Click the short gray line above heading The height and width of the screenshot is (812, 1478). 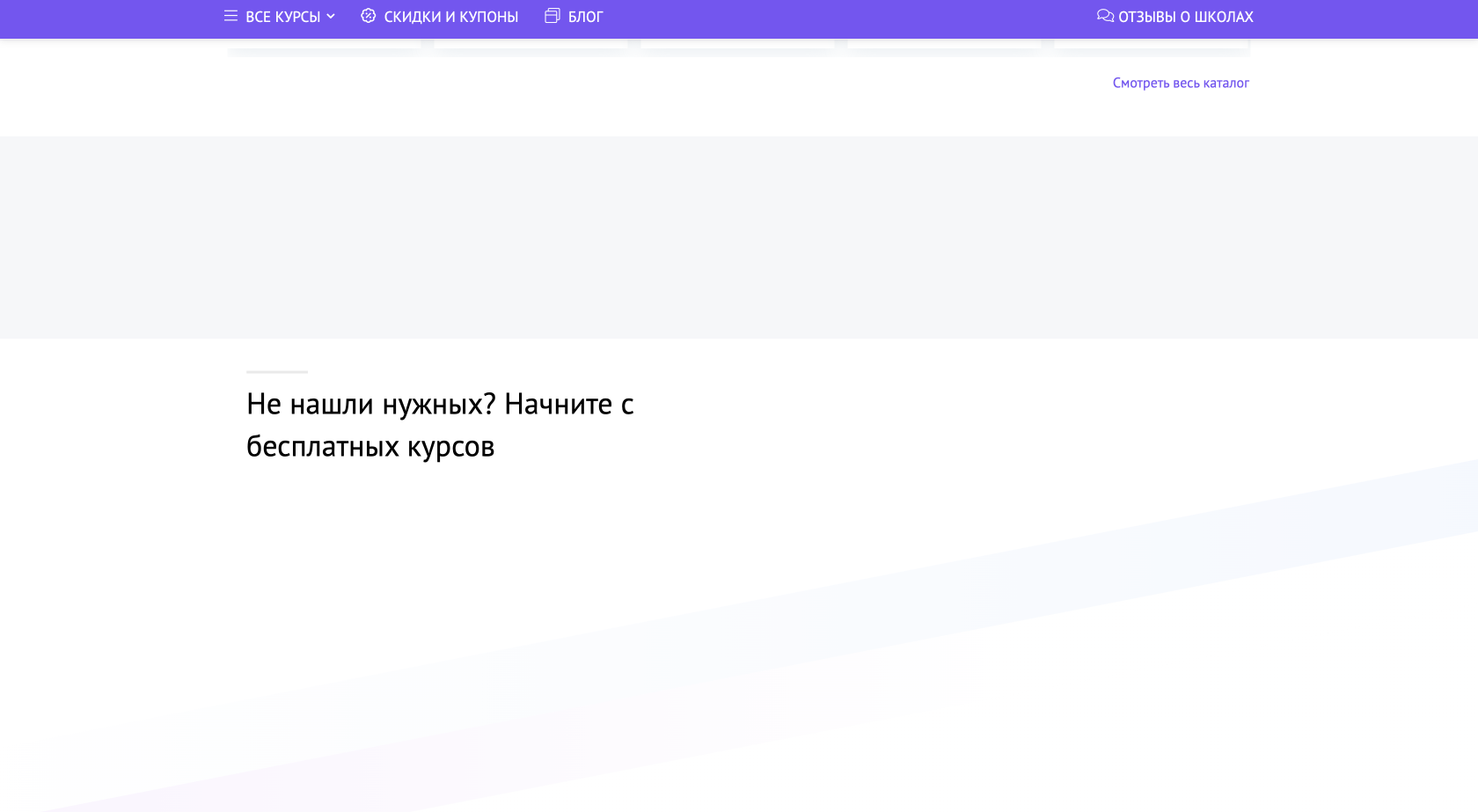tap(277, 372)
